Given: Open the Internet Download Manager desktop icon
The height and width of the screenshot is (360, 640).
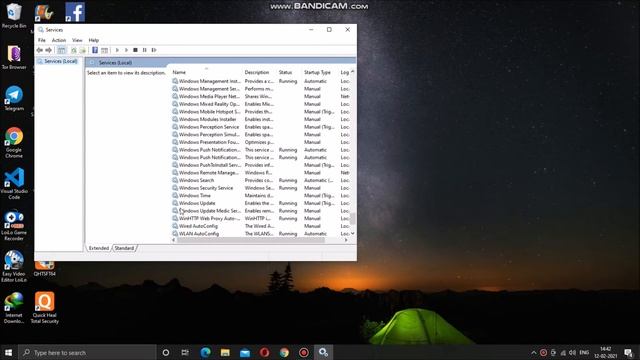Looking at the screenshot, I should coord(14,308).
